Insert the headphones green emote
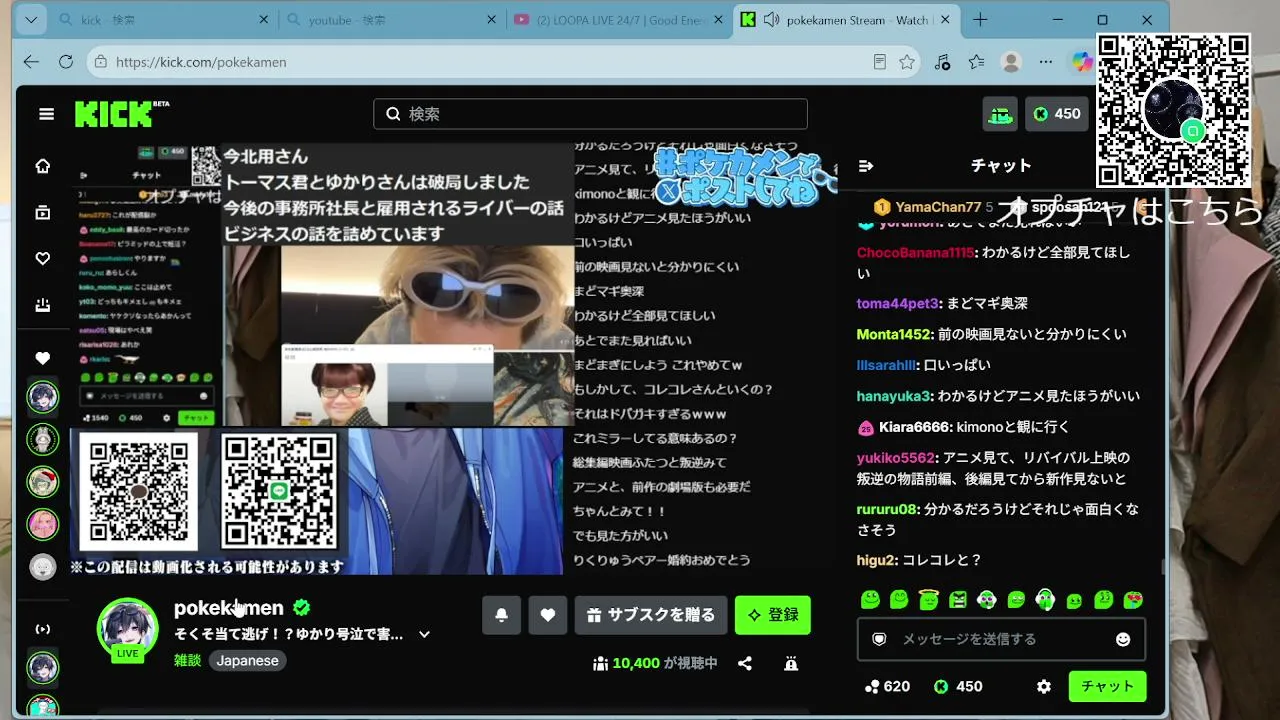Image resolution: width=1280 pixels, height=720 pixels. pyautogui.click(x=1045, y=599)
